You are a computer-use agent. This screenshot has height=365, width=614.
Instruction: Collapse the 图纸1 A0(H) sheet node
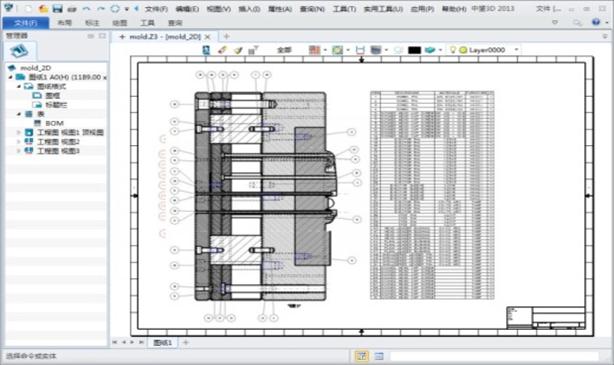tap(11, 77)
